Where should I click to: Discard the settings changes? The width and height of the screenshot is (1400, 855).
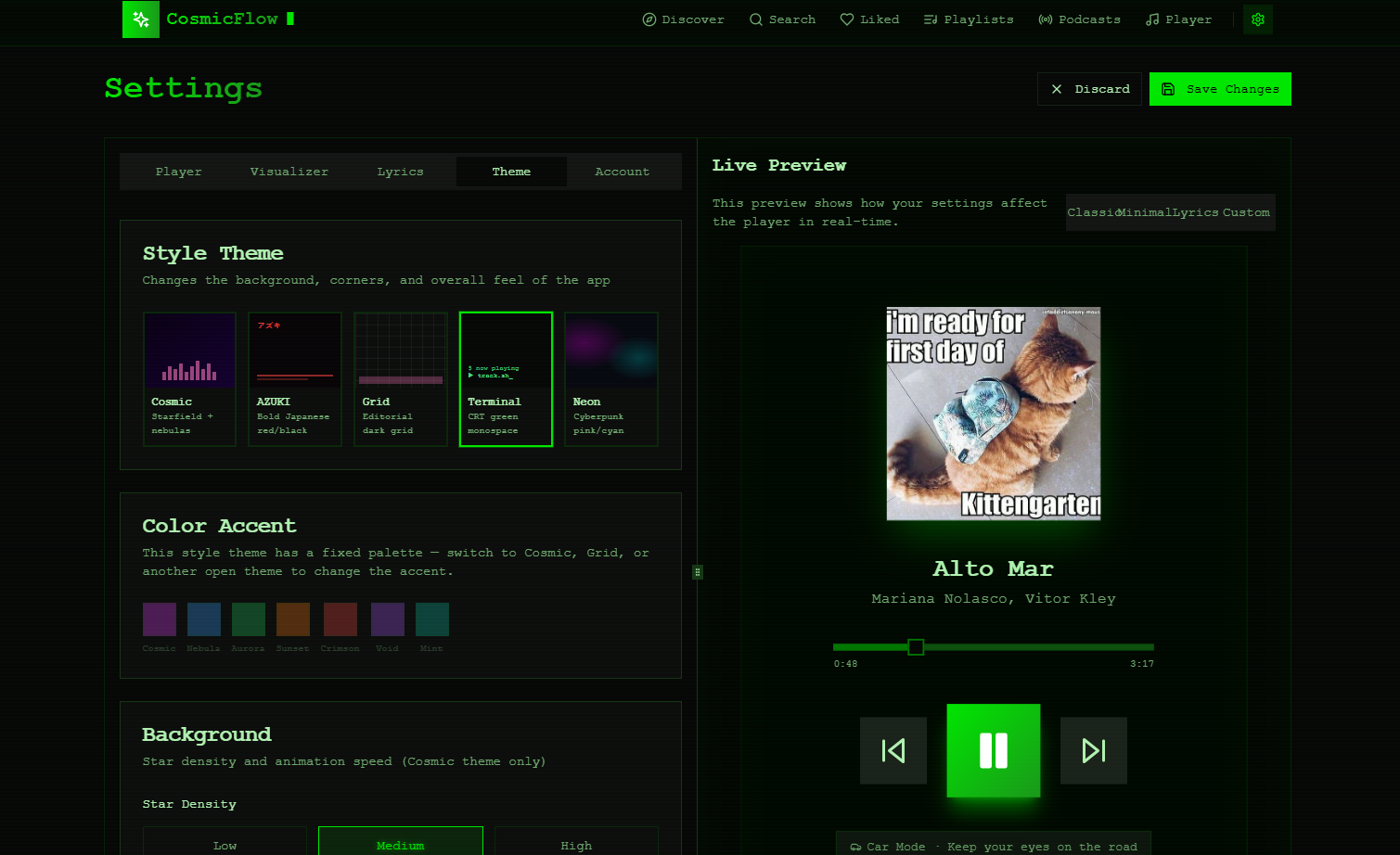(x=1089, y=89)
